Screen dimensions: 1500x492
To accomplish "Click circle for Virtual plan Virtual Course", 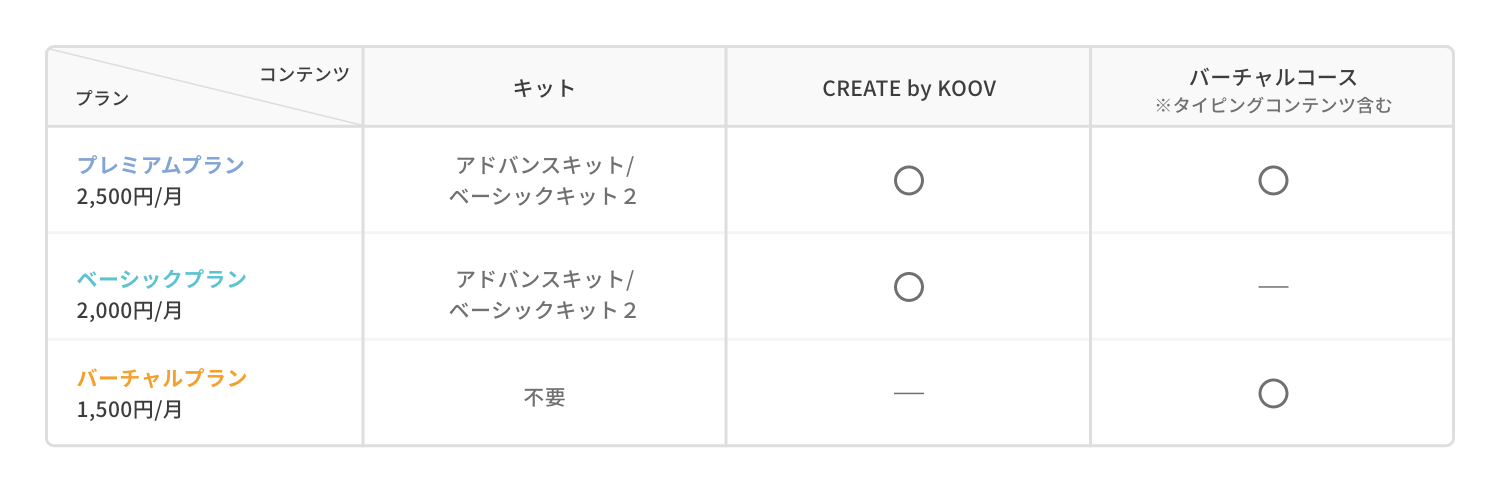I will [1273, 394].
